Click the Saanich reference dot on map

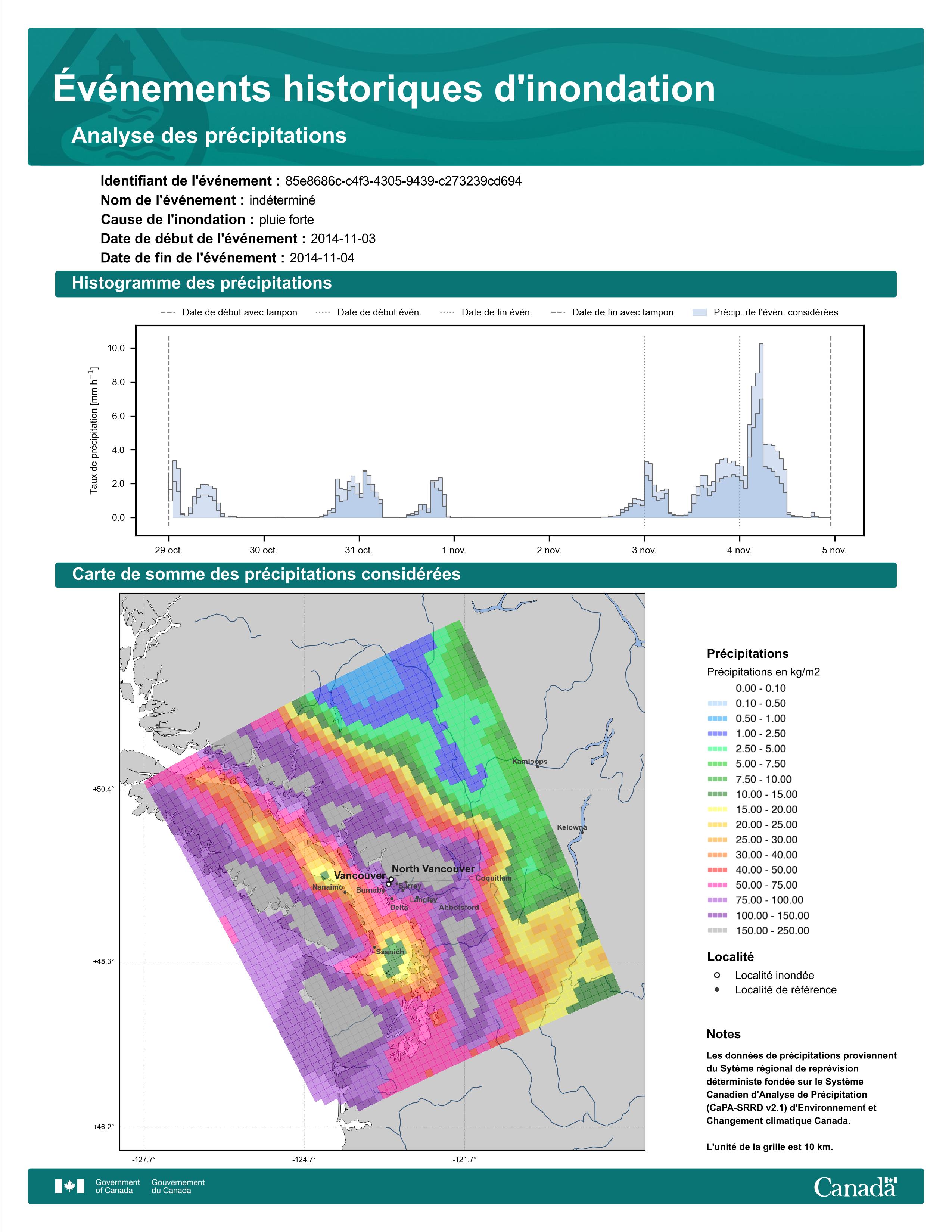coord(374,947)
